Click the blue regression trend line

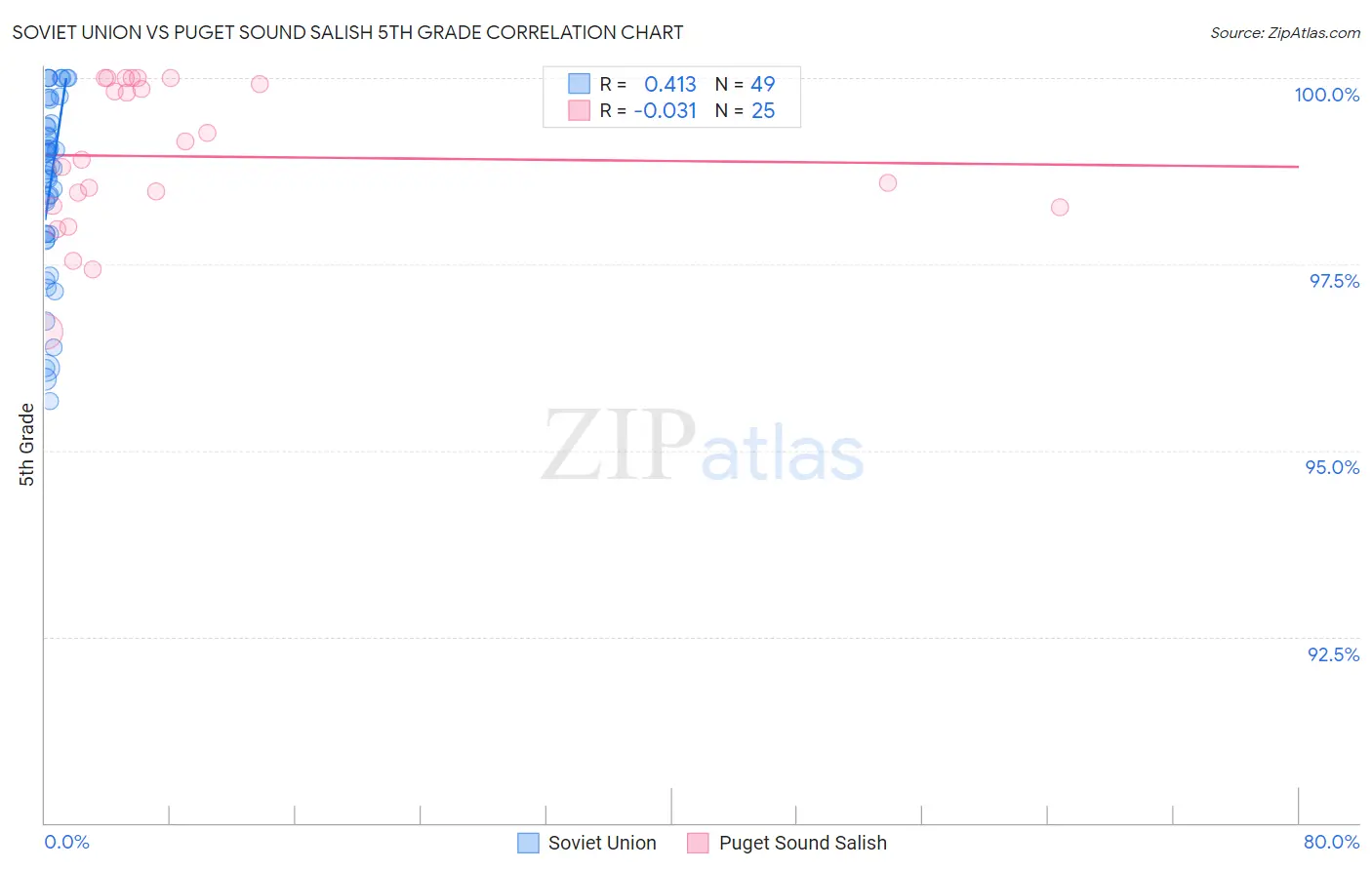(x=55, y=146)
